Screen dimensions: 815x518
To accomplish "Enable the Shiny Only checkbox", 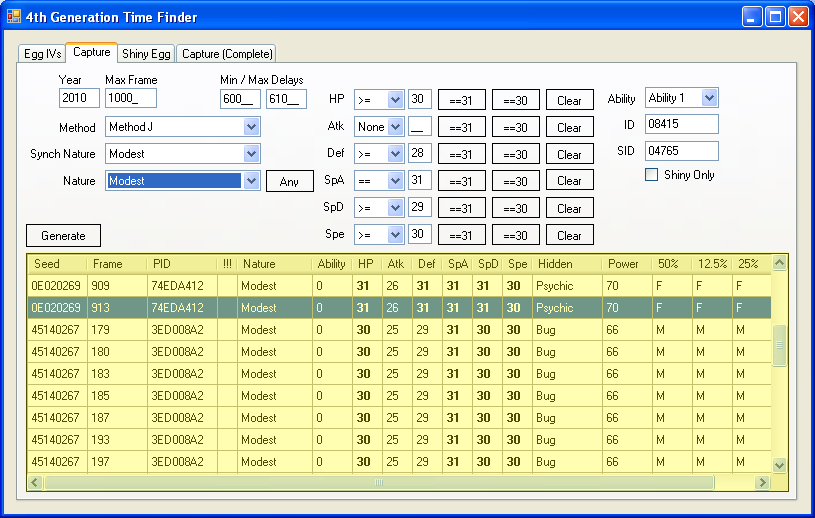I will (x=652, y=175).
